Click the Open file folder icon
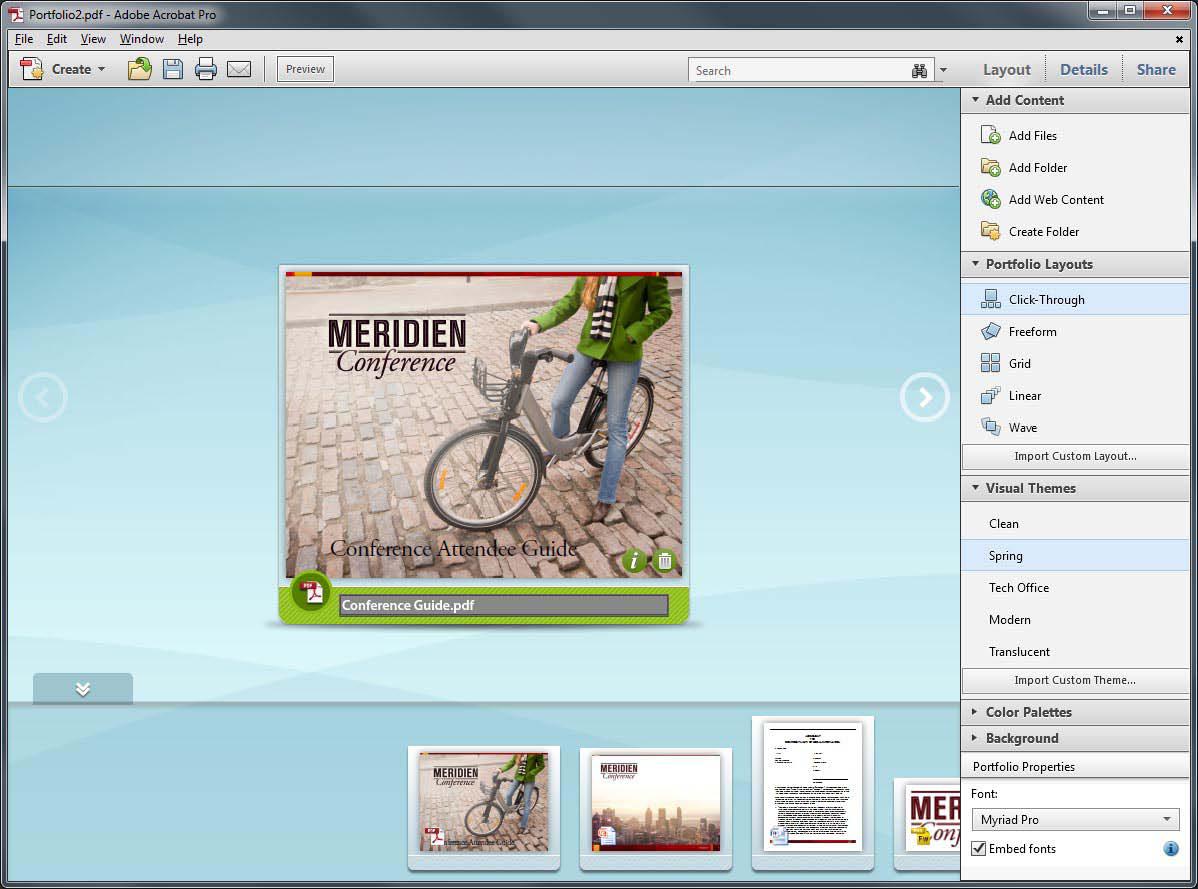Image resolution: width=1198 pixels, height=889 pixels. pos(140,70)
